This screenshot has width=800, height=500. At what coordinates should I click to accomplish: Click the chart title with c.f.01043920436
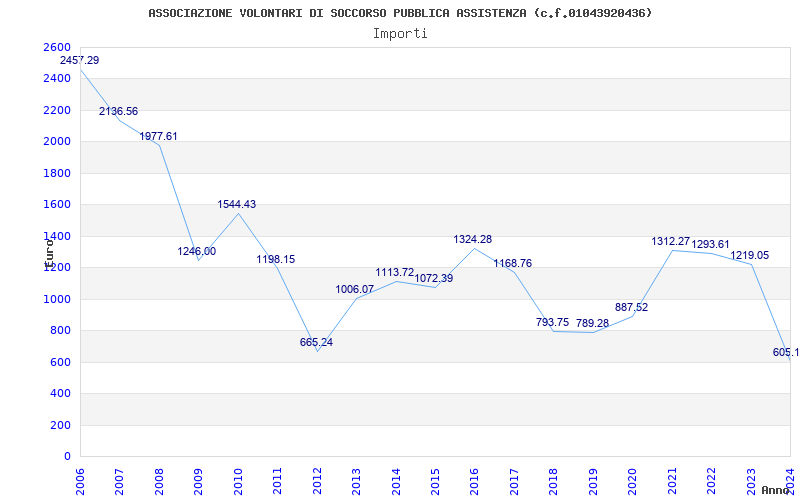click(x=400, y=13)
